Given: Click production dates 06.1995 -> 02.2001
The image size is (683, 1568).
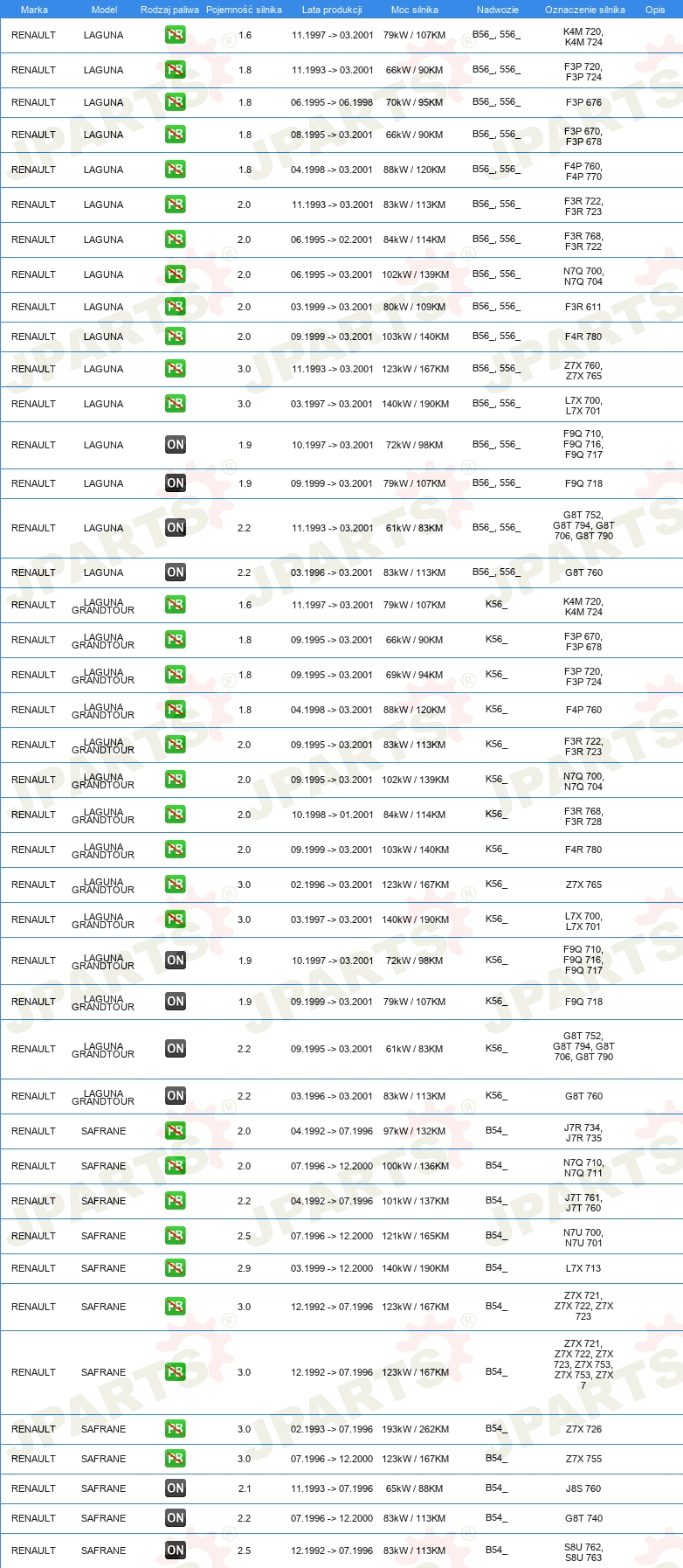Looking at the screenshot, I should 332,239.
